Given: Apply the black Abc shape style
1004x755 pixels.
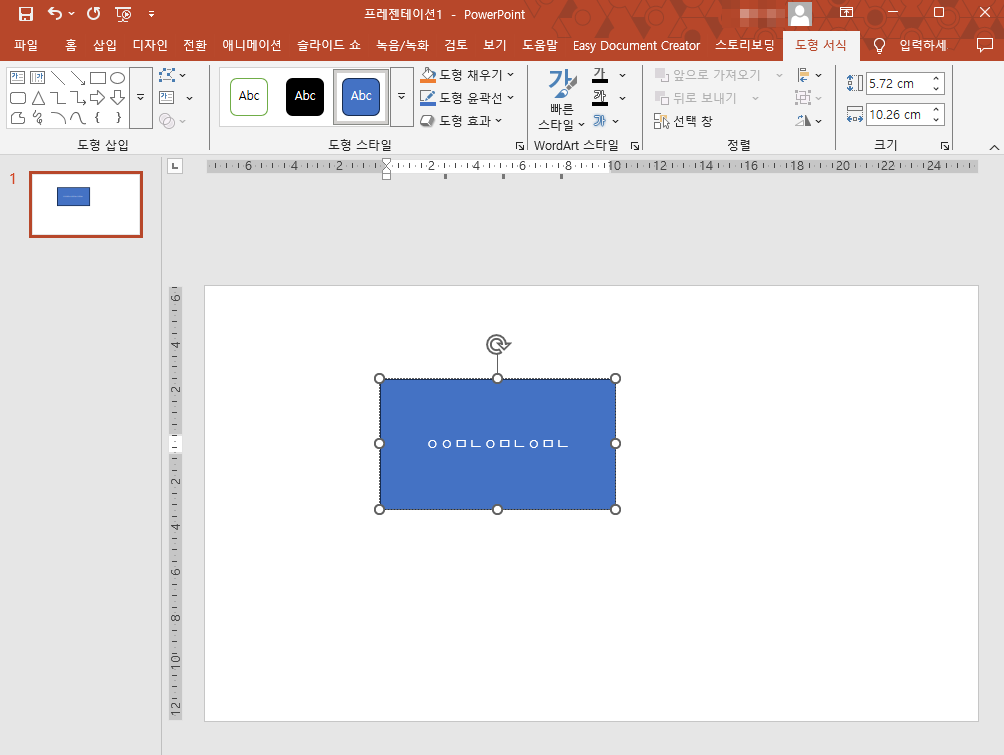Looking at the screenshot, I should tap(305, 97).
